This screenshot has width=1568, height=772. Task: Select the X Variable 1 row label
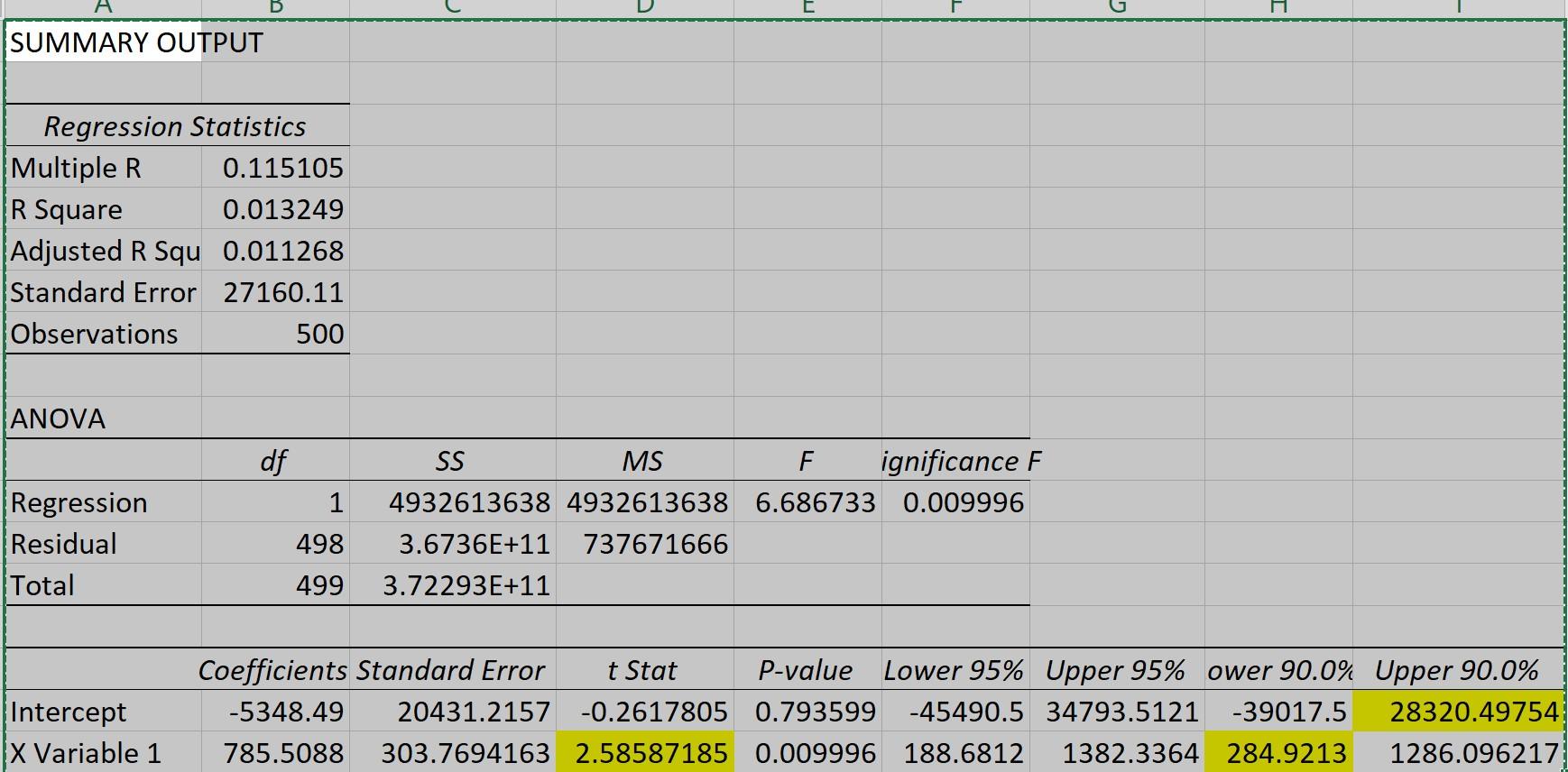coord(104,751)
